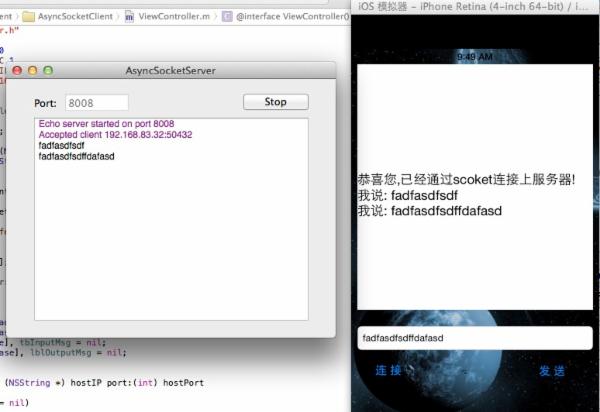Tap the 连接 (Connect) button in simulator
The image size is (600, 412).
click(x=388, y=371)
